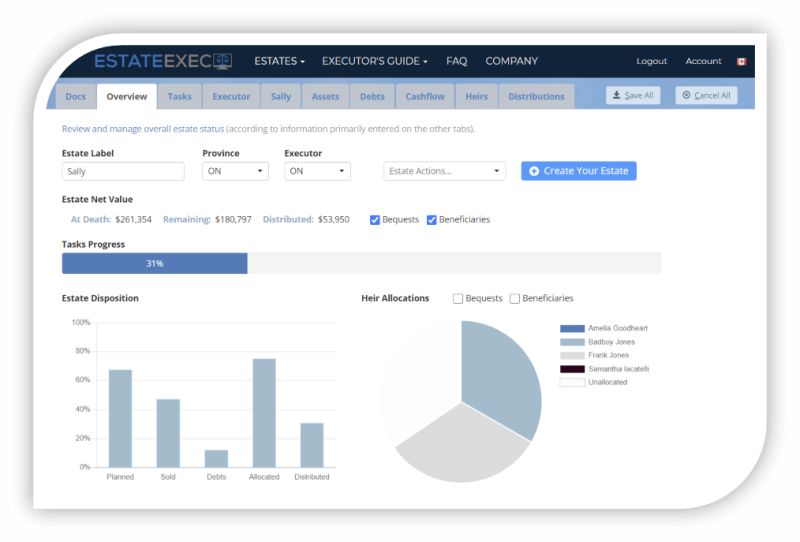Uncheck the Beneficiaries checkbox under Estate Net Value
This screenshot has width=800, height=542.
(x=432, y=220)
